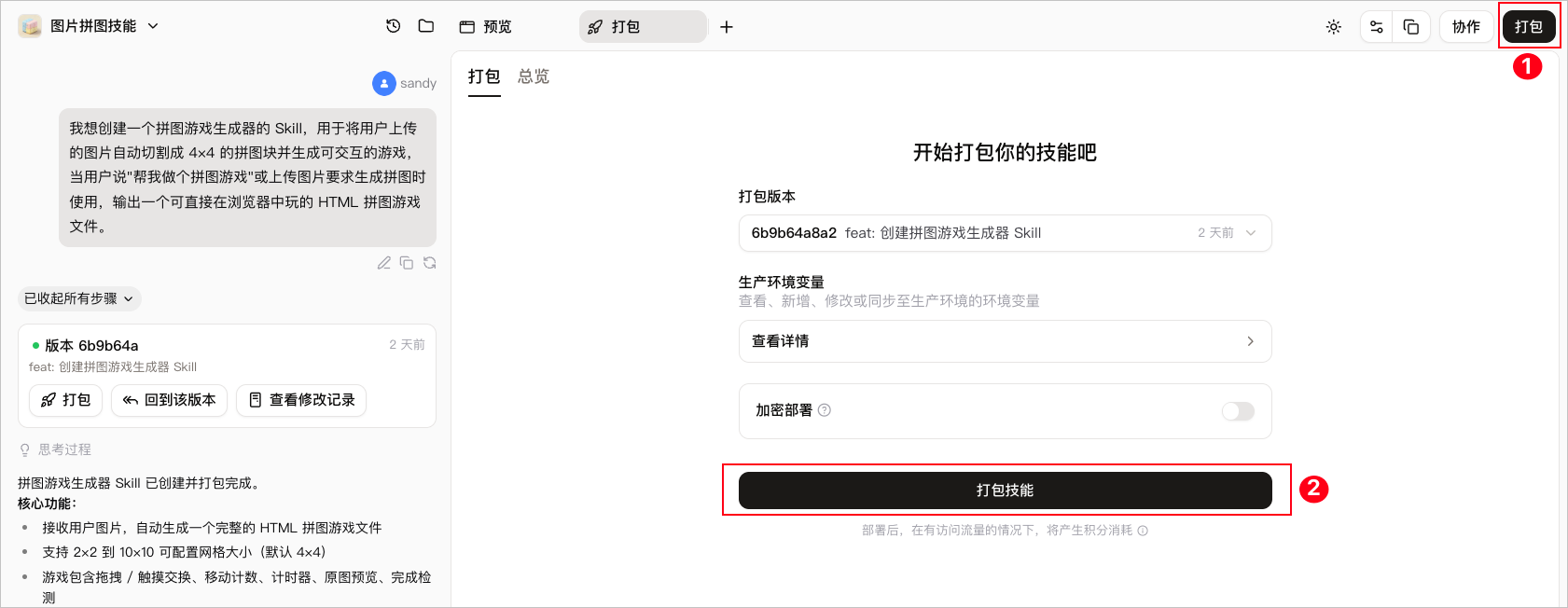Click the copy icon in top toolbar
Screen dimensions: 1568x608
(1411, 27)
